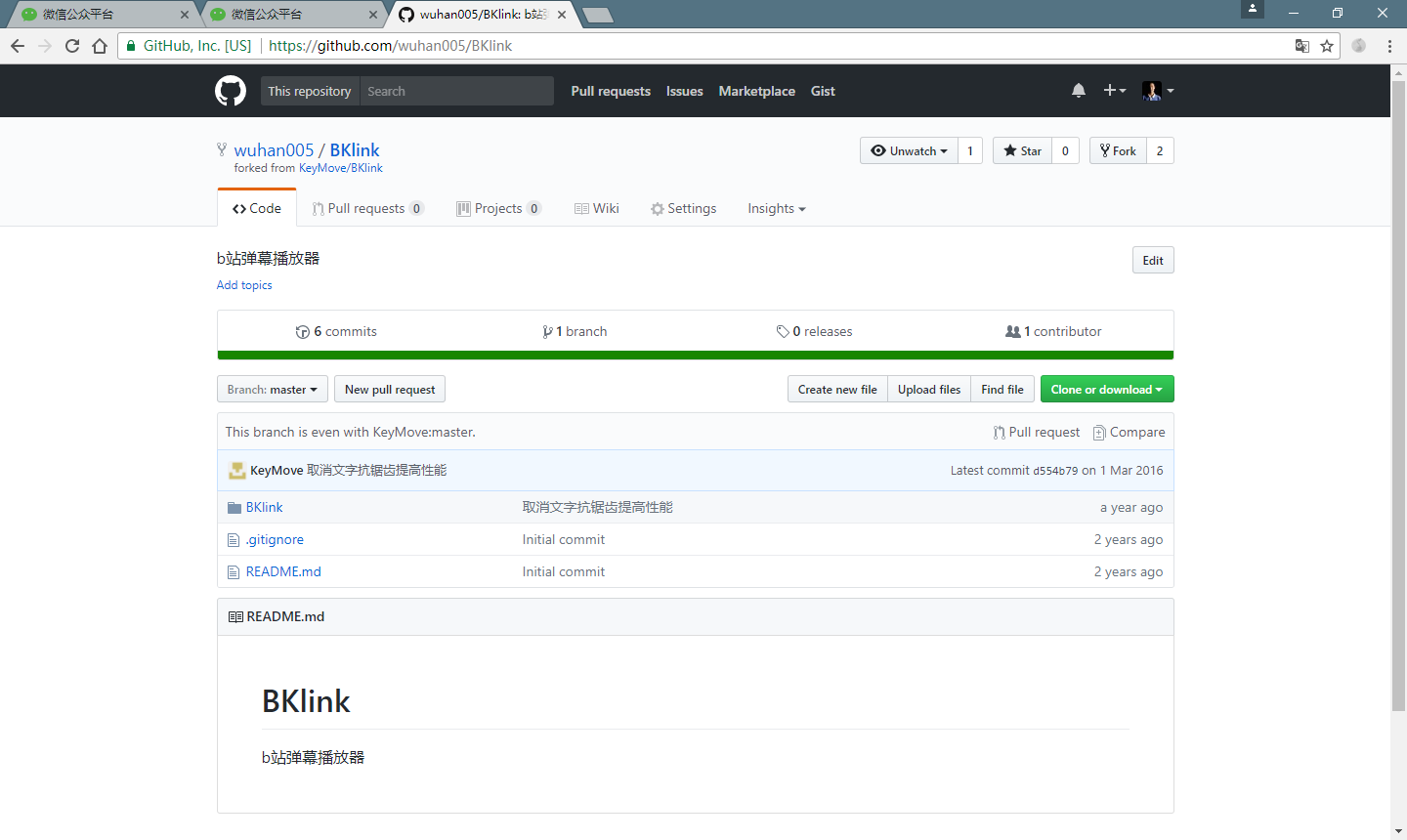Expand Clone or download menu
Screen dimensions: 1407x840
[x=1106, y=389]
